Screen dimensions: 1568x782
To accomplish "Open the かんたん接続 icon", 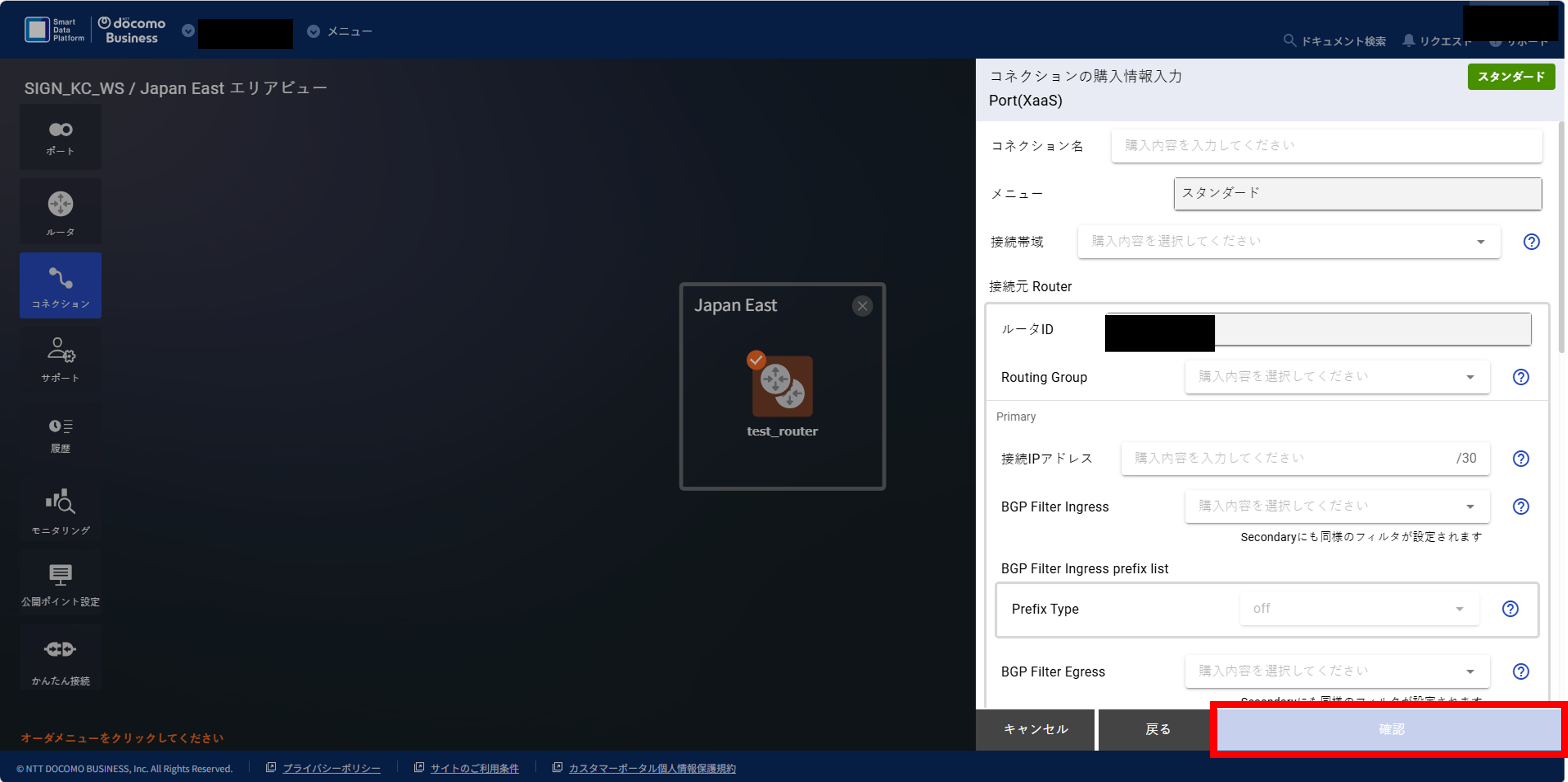I will [x=60, y=657].
